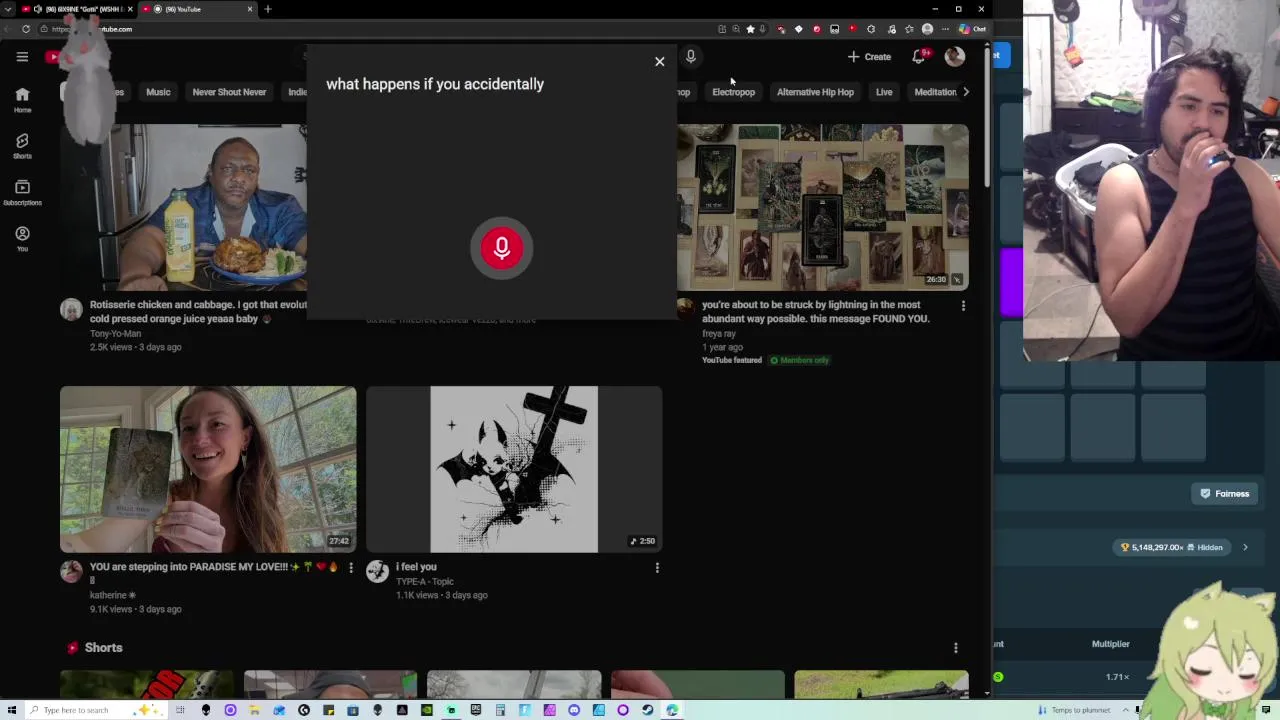Select the Meditation filter chip
Screen dimensions: 1280x720
[x=935, y=92]
